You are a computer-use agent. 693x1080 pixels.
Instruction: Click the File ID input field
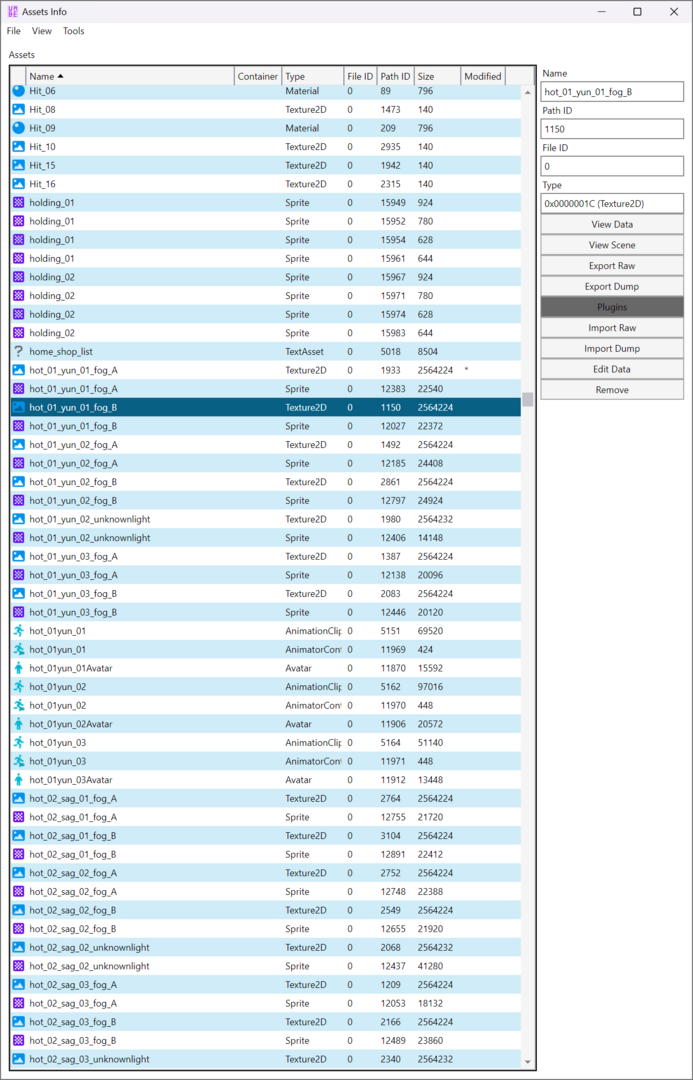612,166
